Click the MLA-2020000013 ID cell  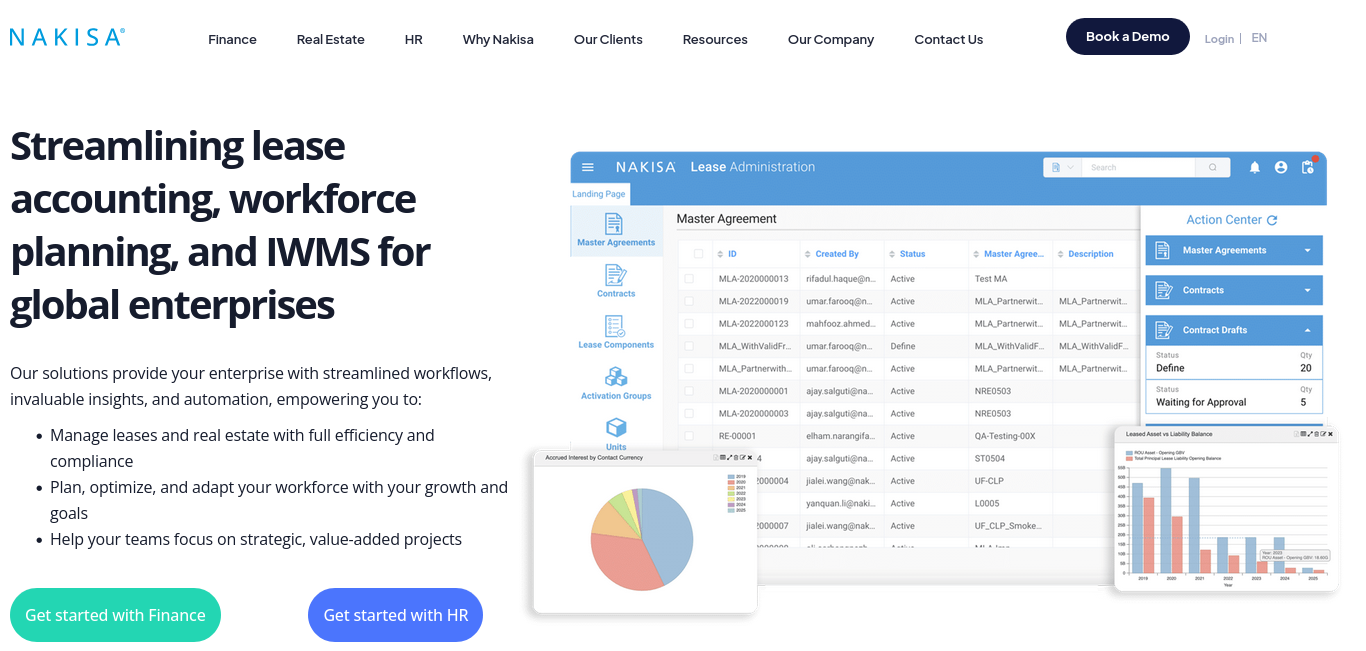pyautogui.click(x=754, y=279)
